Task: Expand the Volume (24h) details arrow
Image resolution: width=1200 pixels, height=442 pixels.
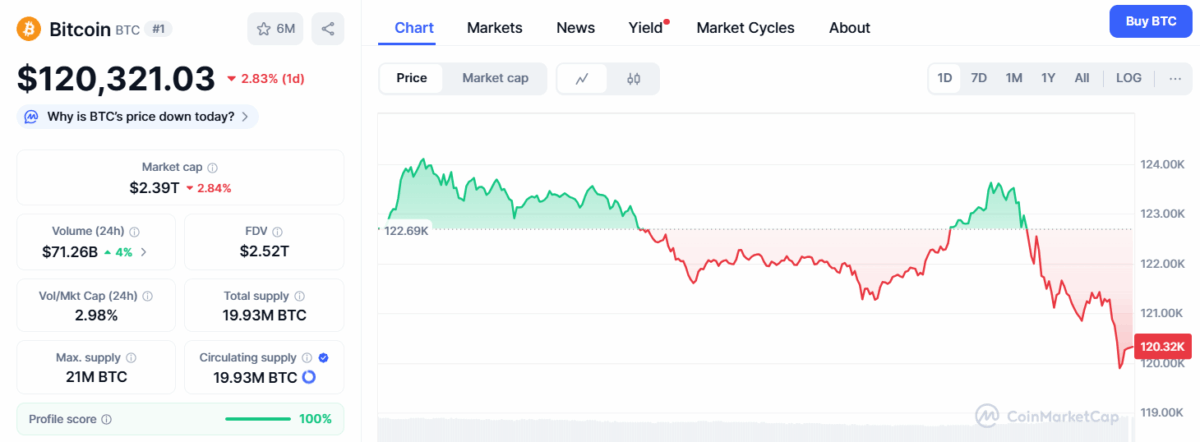Action: point(144,252)
